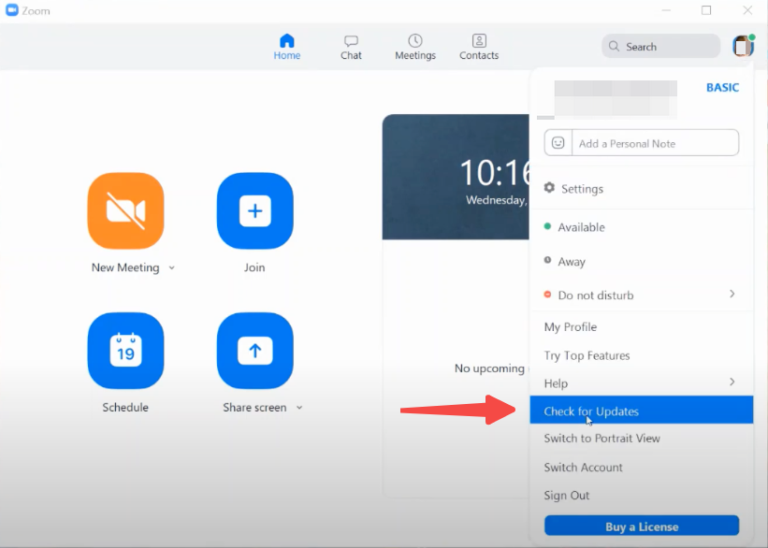Screen dimensions: 768x548
Task: Click the Search field
Action: [x=661, y=47]
